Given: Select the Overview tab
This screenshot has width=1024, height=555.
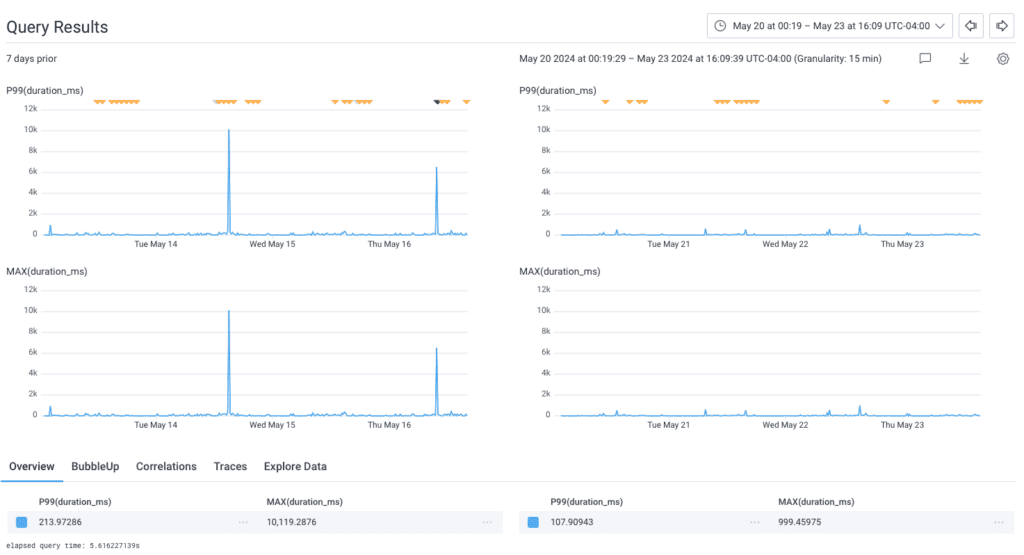Looking at the screenshot, I should 31,467.
